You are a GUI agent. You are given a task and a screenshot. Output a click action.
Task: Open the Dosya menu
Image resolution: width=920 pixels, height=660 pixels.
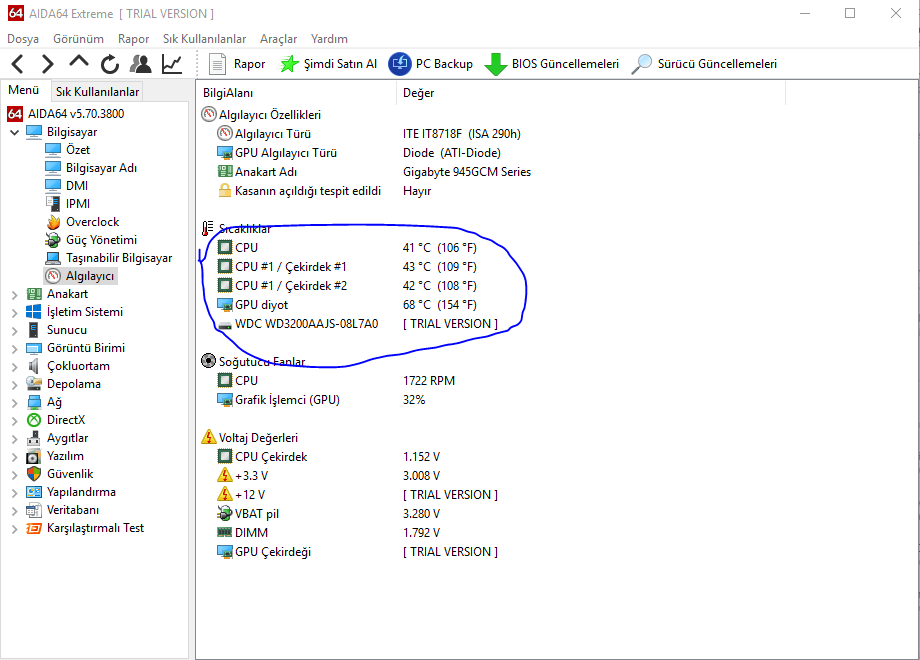pos(23,39)
